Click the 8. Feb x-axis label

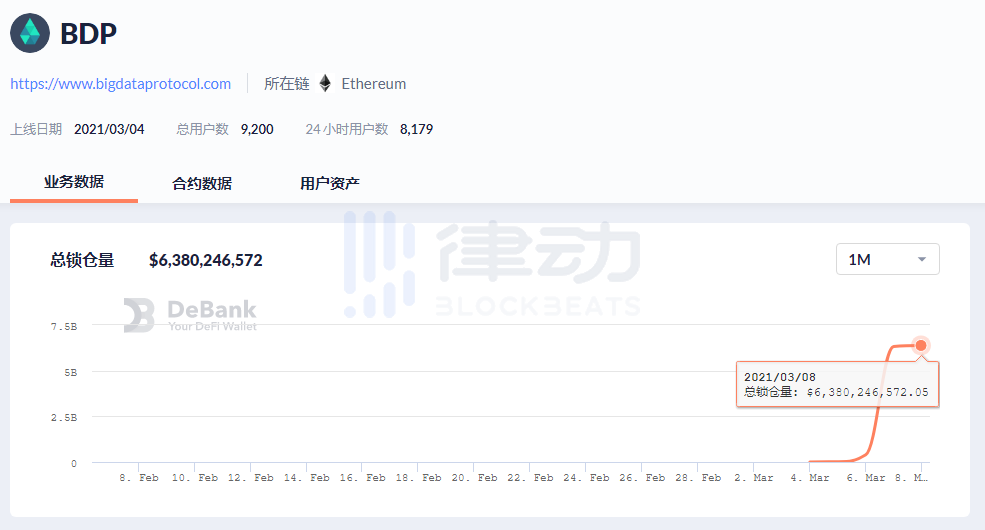coord(139,478)
